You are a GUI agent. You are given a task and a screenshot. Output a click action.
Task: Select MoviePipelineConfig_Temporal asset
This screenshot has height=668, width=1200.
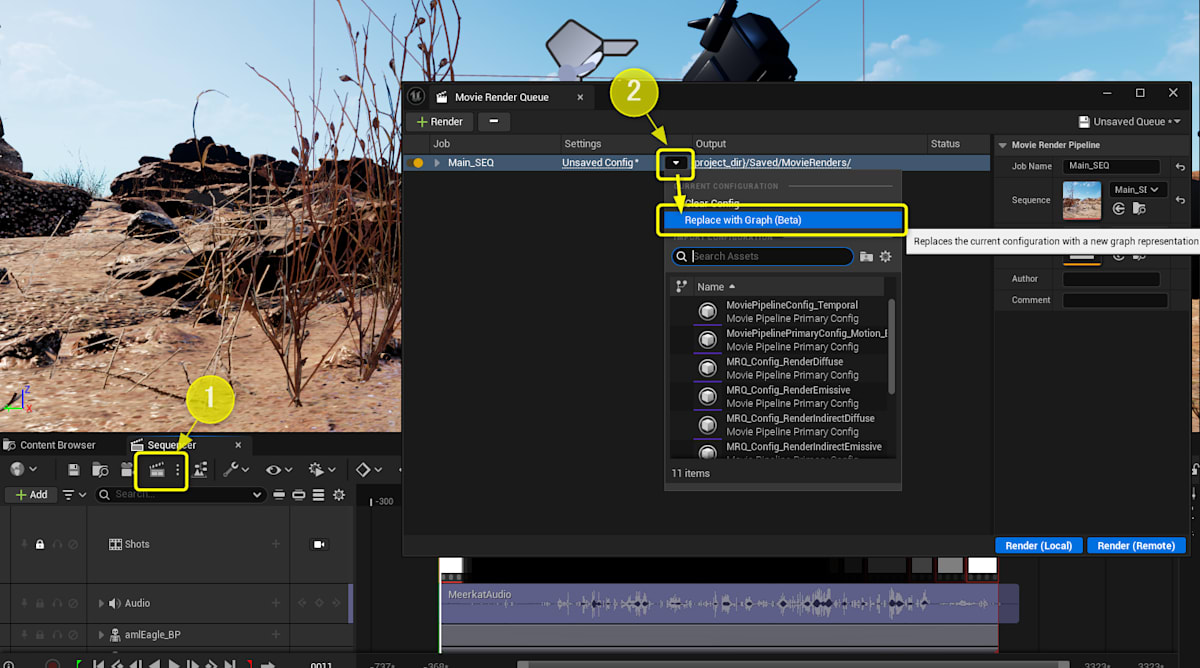click(778, 311)
